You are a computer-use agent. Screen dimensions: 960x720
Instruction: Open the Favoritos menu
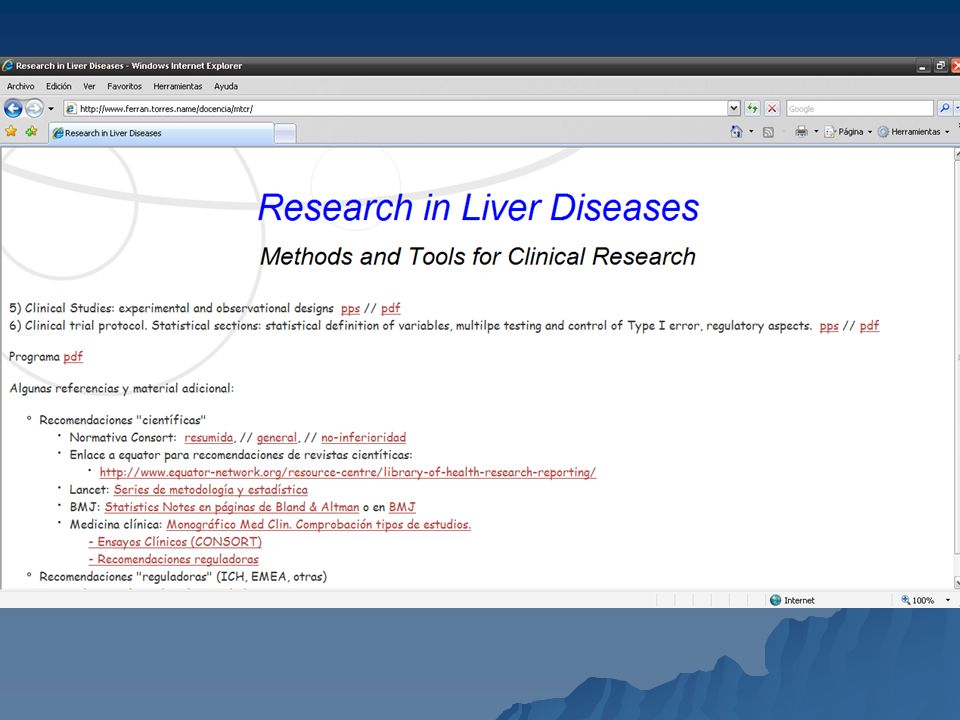124,86
